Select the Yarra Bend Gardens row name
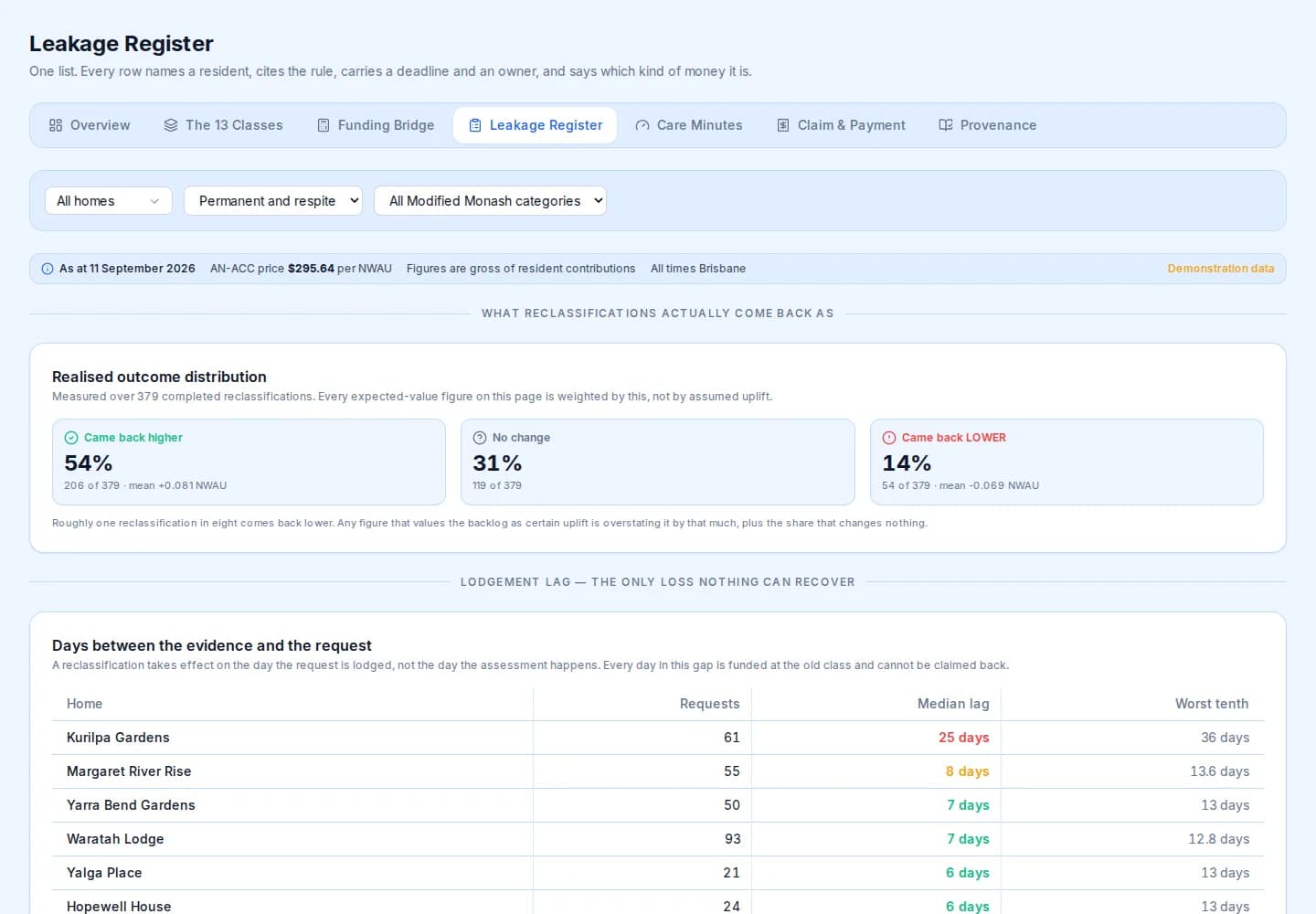Screen dimensions: 1316x914 coord(131,805)
